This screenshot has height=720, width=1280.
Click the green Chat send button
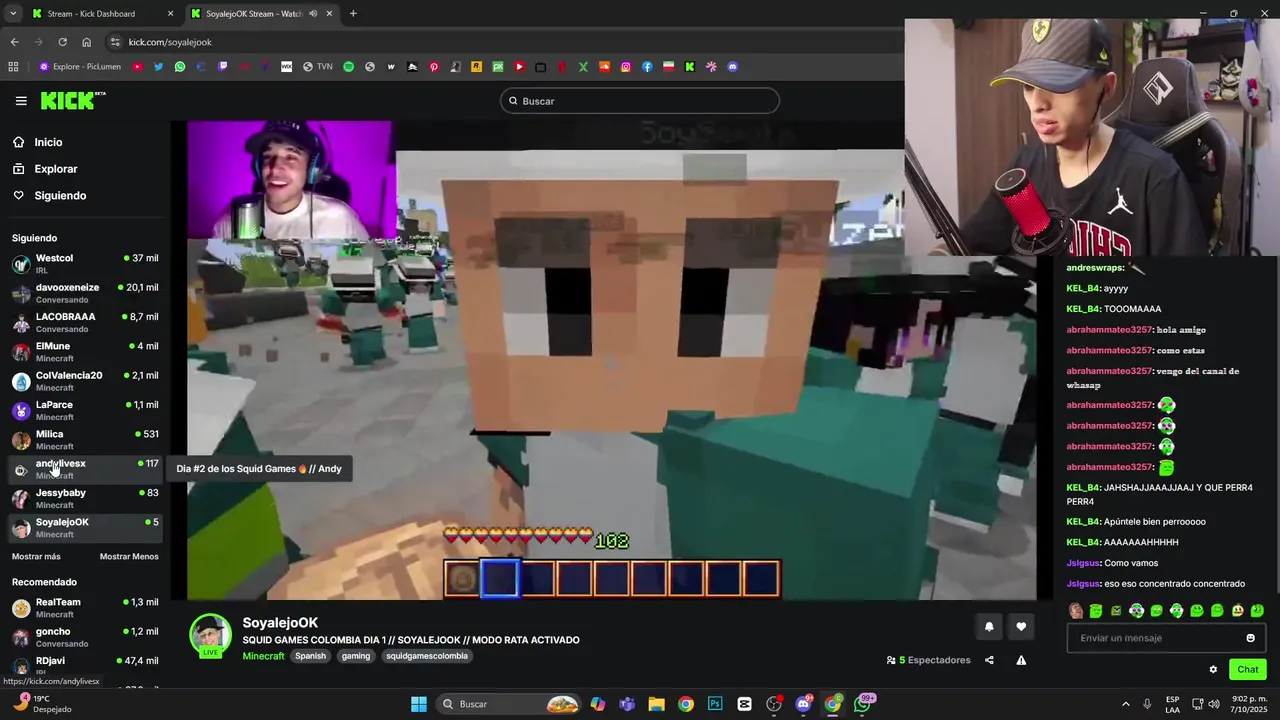click(1248, 670)
